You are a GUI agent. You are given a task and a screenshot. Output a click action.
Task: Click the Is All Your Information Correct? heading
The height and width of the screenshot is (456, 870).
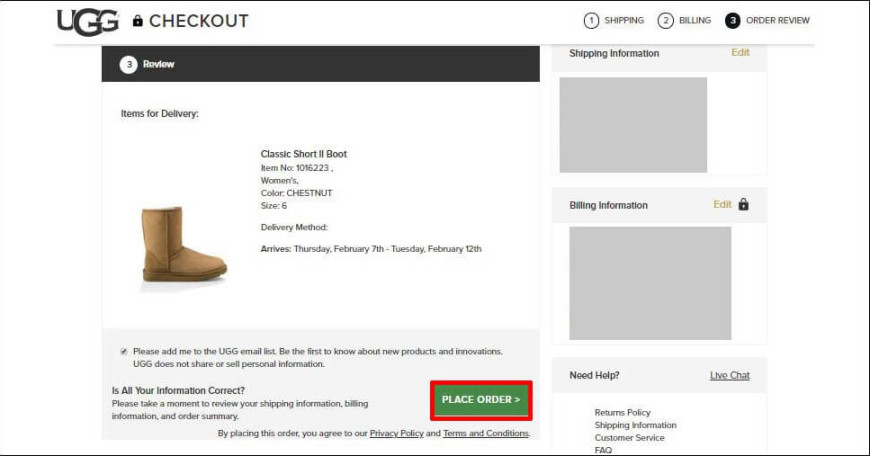pyautogui.click(x=178, y=391)
